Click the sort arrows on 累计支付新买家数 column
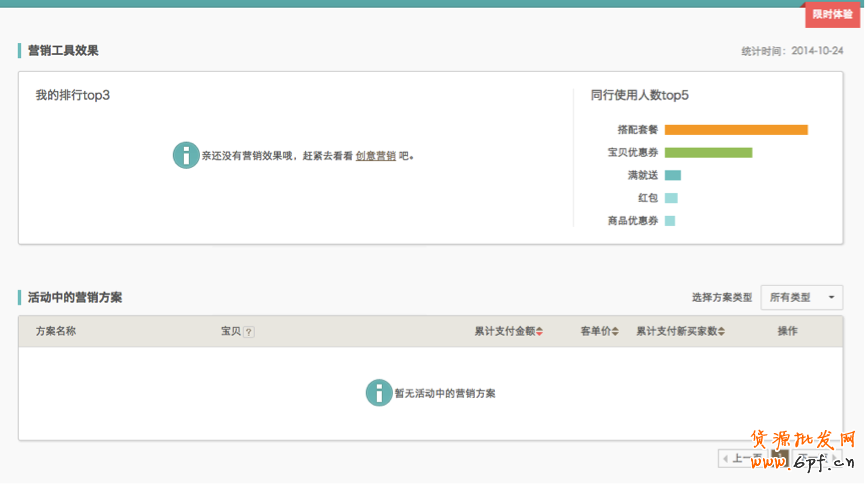 (721, 332)
